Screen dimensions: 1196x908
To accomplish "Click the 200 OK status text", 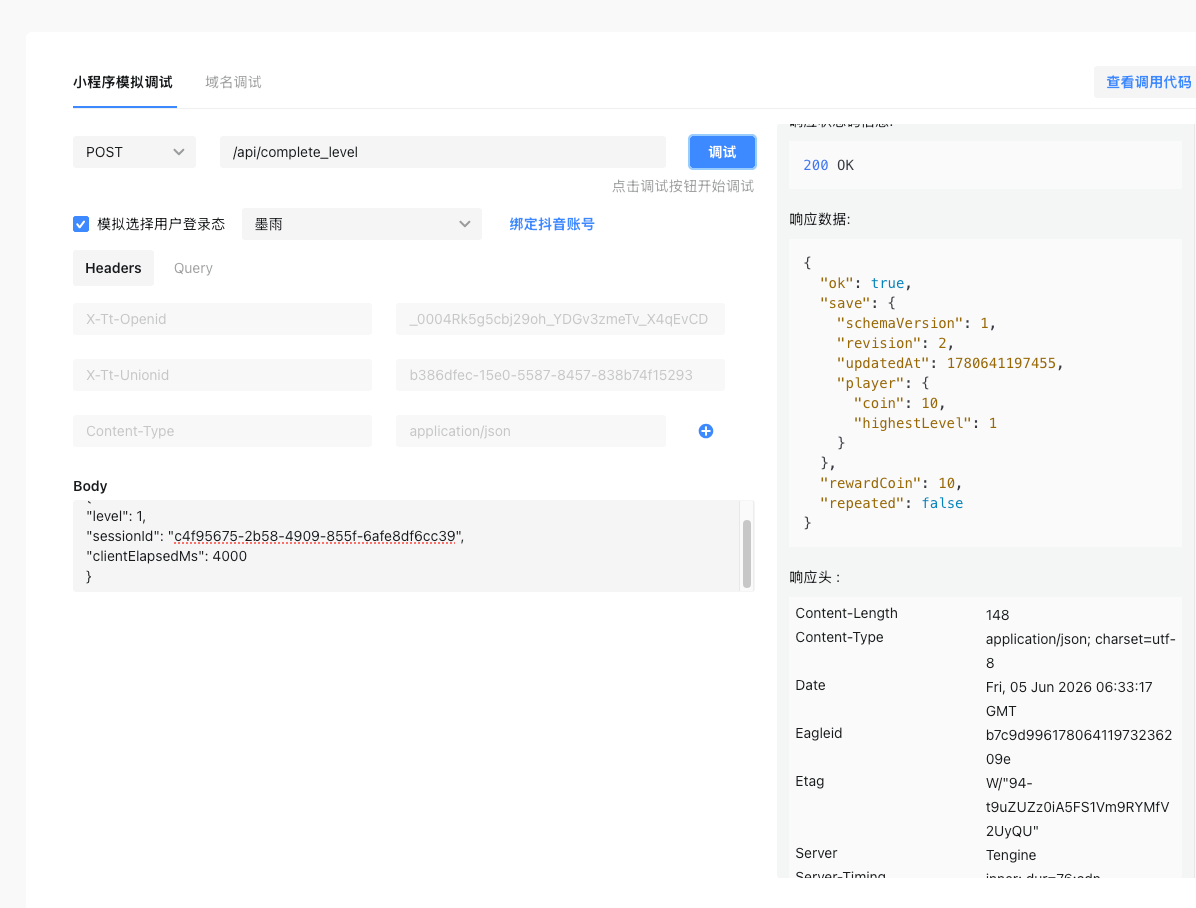I will click(828, 165).
